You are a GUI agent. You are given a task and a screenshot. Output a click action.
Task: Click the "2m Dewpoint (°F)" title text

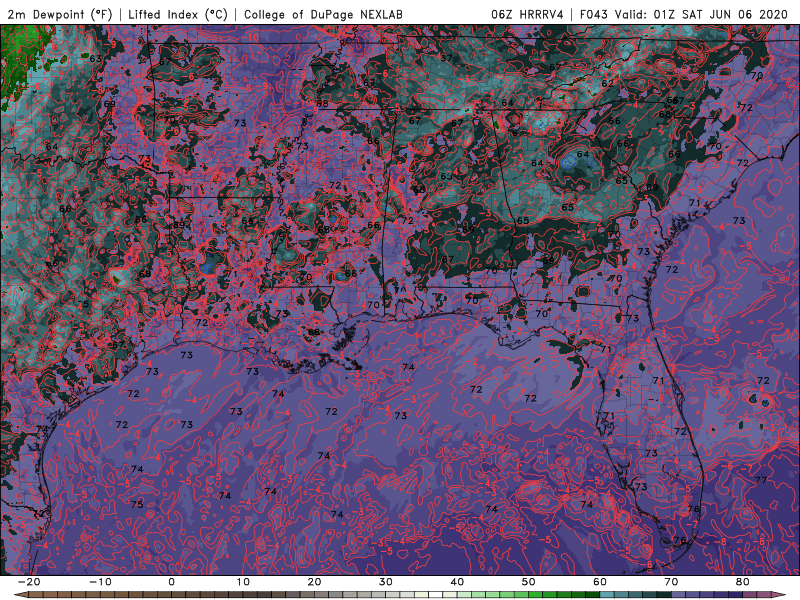[x=60, y=14]
